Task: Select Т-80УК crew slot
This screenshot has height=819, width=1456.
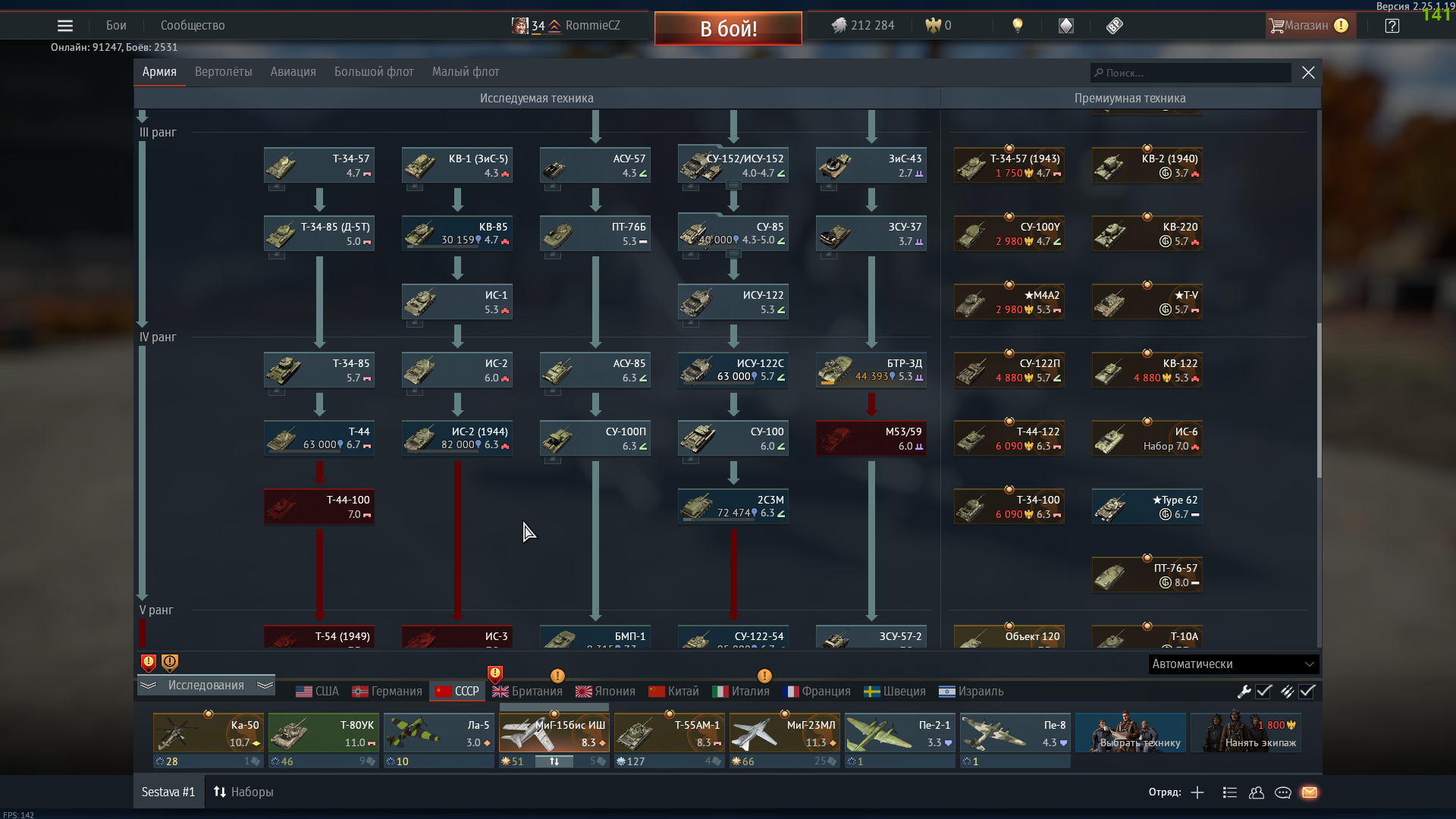Action: (324, 733)
